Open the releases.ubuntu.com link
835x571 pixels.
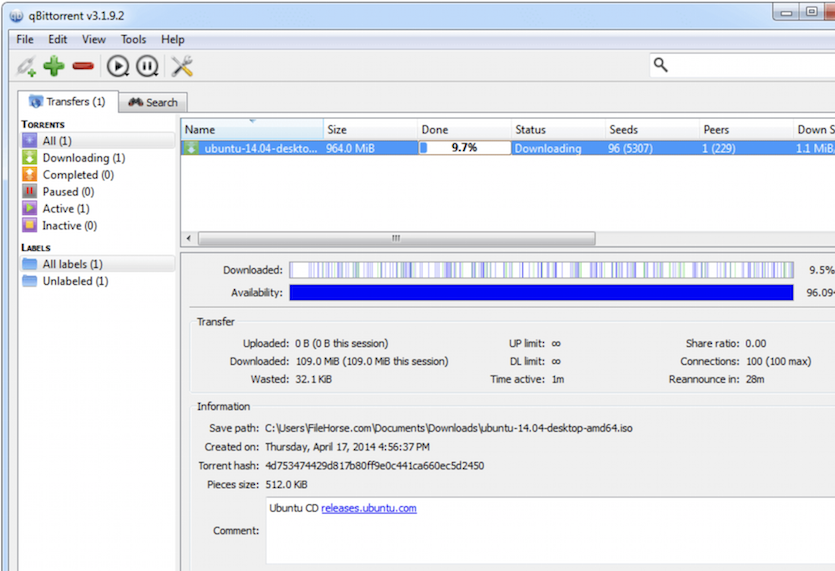click(x=369, y=508)
